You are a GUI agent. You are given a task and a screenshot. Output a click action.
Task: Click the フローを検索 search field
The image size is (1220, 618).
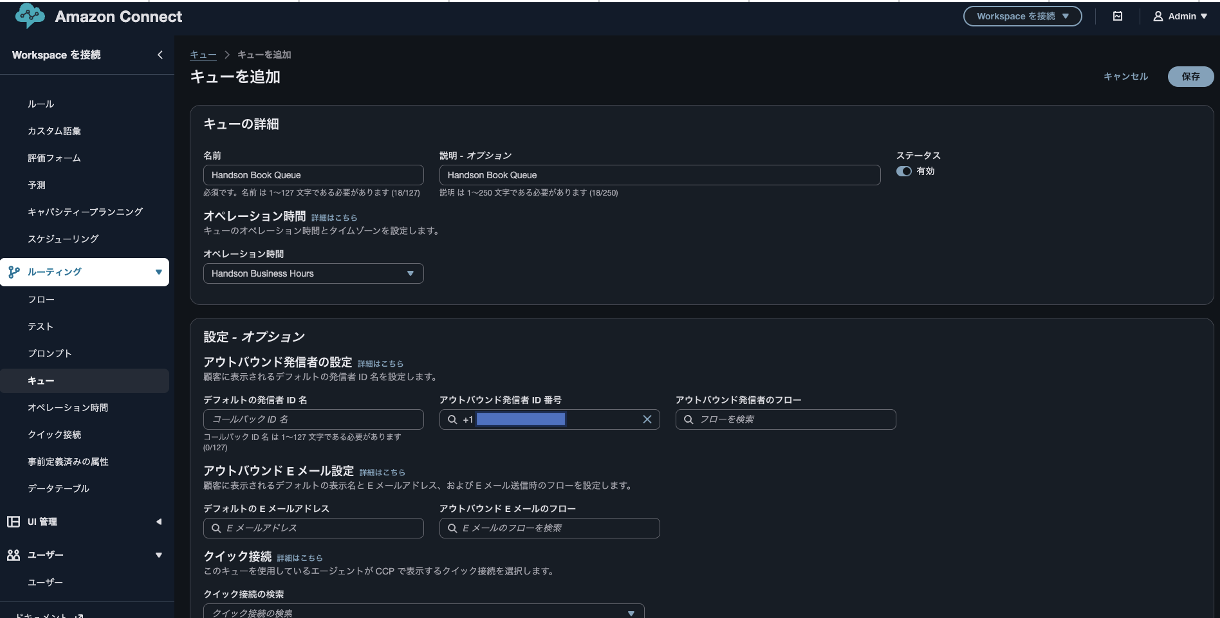(x=785, y=420)
